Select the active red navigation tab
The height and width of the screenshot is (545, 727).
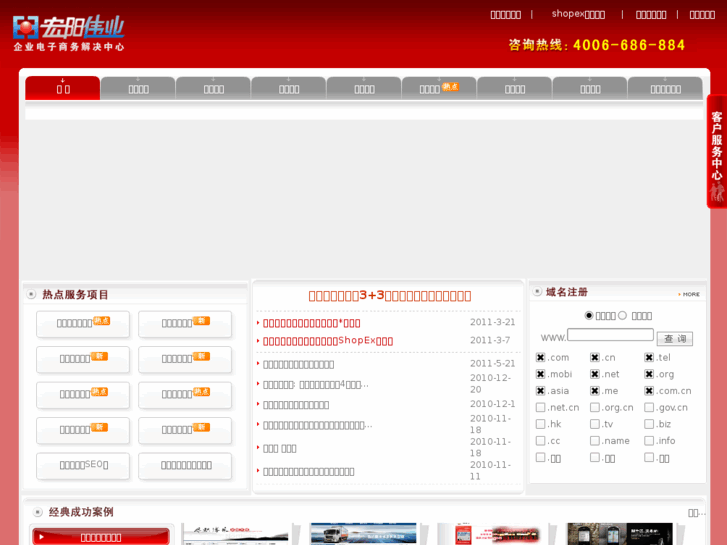[63, 88]
